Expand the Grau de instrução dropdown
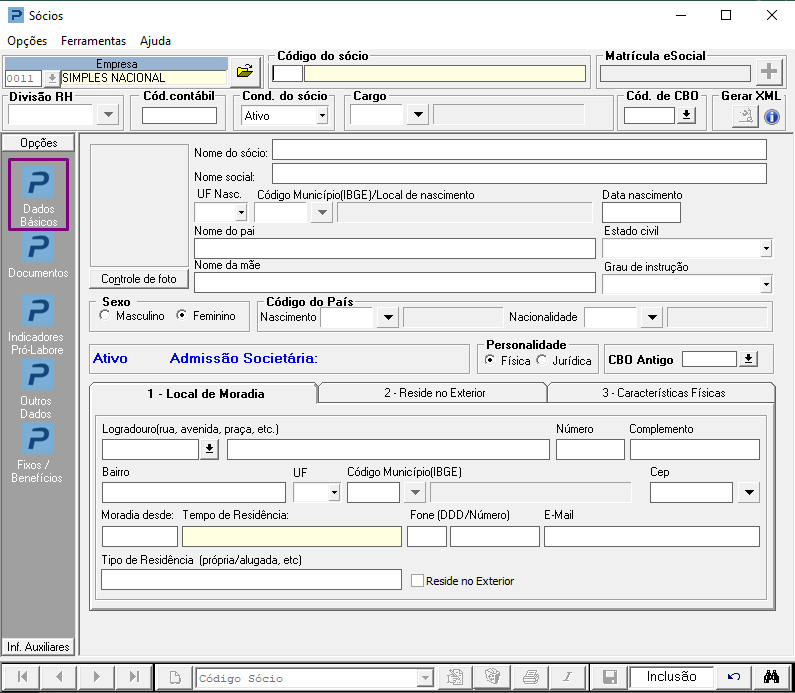Image resolution: width=795 pixels, height=693 pixels. 766,284
